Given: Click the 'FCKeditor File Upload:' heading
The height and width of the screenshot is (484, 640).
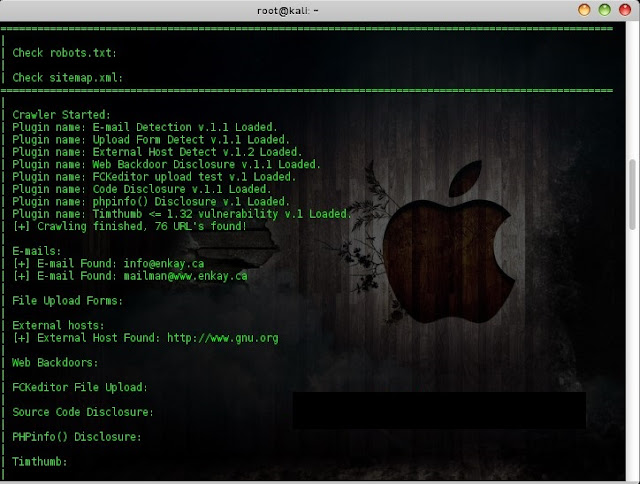Looking at the screenshot, I should coord(80,387).
